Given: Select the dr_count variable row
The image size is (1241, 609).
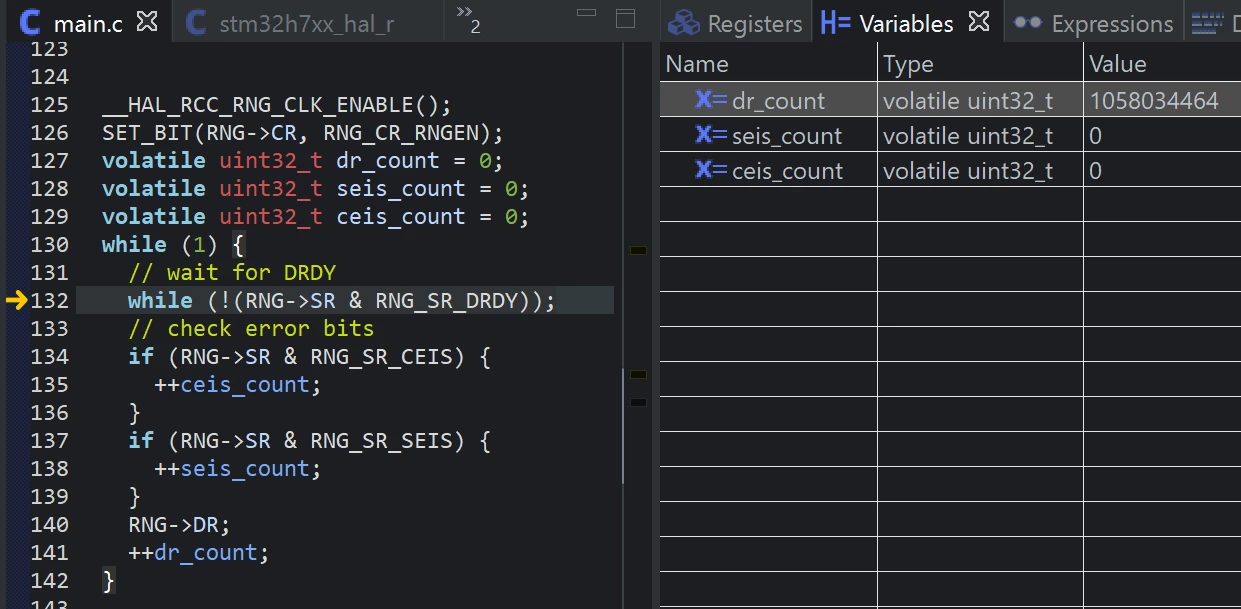Looking at the screenshot, I should [x=950, y=100].
